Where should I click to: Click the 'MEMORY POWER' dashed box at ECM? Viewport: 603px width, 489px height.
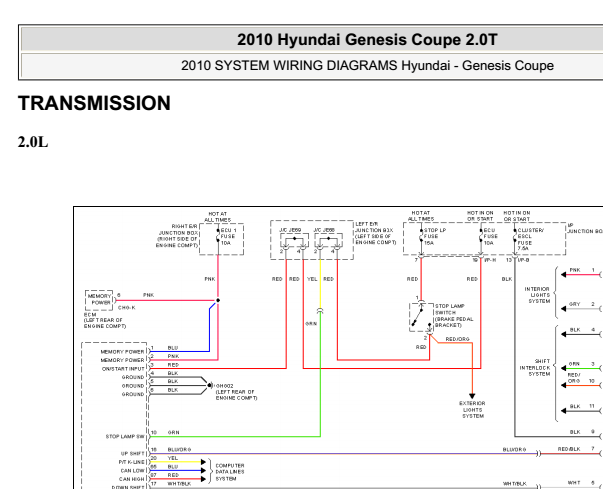tap(99, 300)
